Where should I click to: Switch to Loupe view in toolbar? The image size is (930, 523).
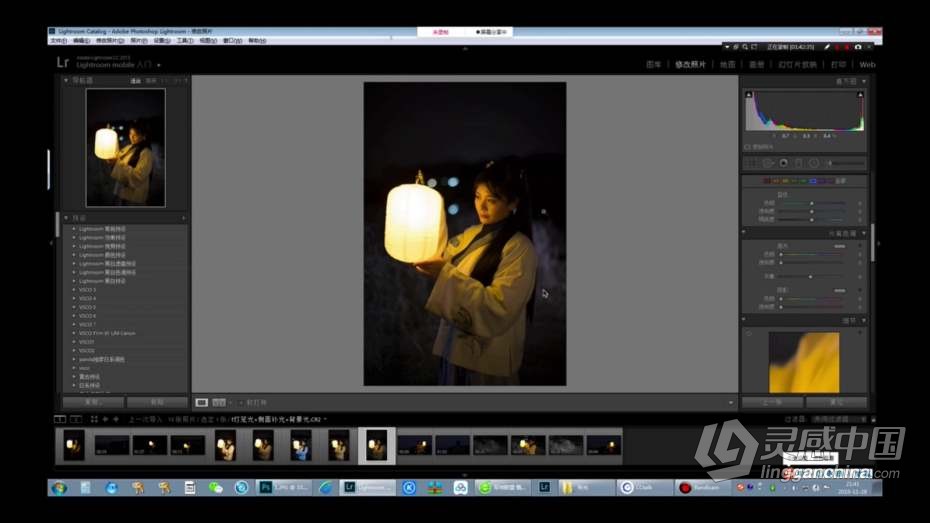tap(202, 403)
